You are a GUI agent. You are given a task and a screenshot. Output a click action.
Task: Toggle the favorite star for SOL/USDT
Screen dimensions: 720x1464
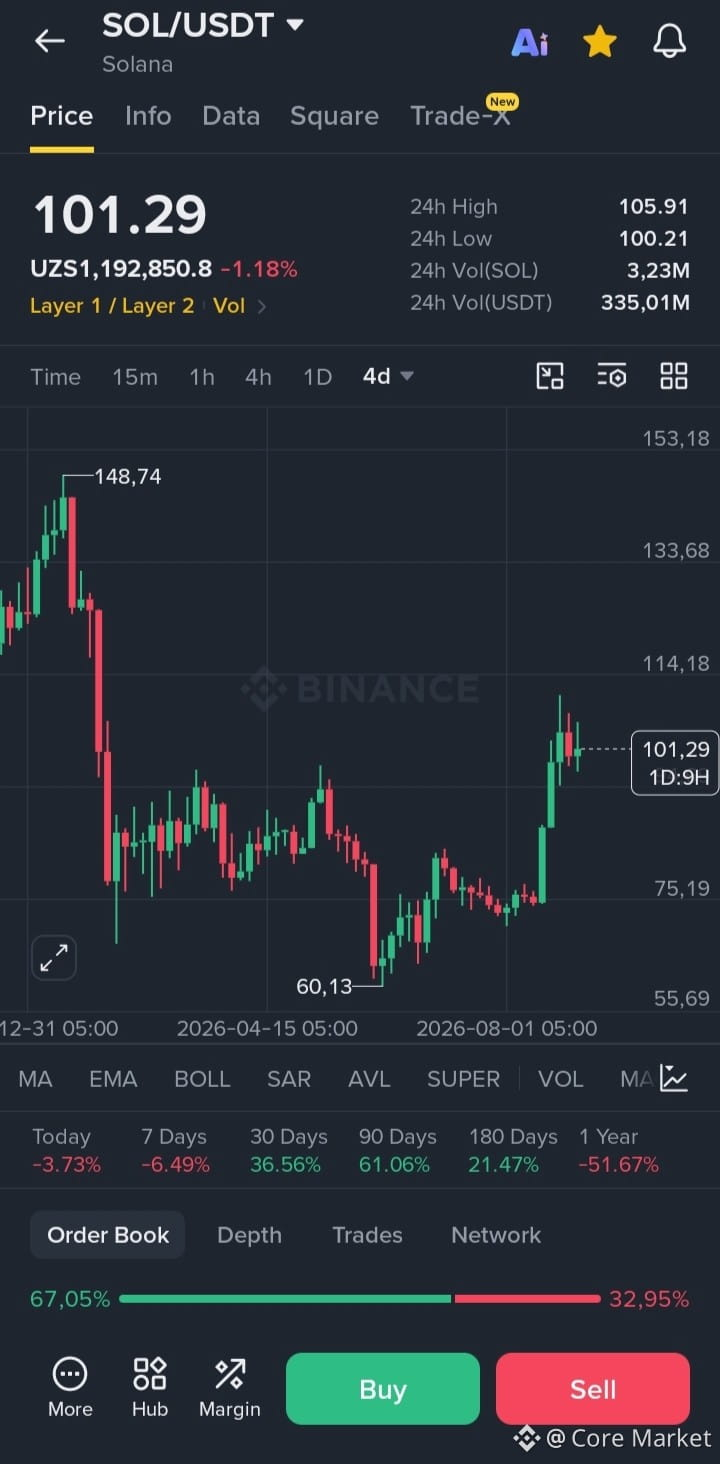[600, 41]
